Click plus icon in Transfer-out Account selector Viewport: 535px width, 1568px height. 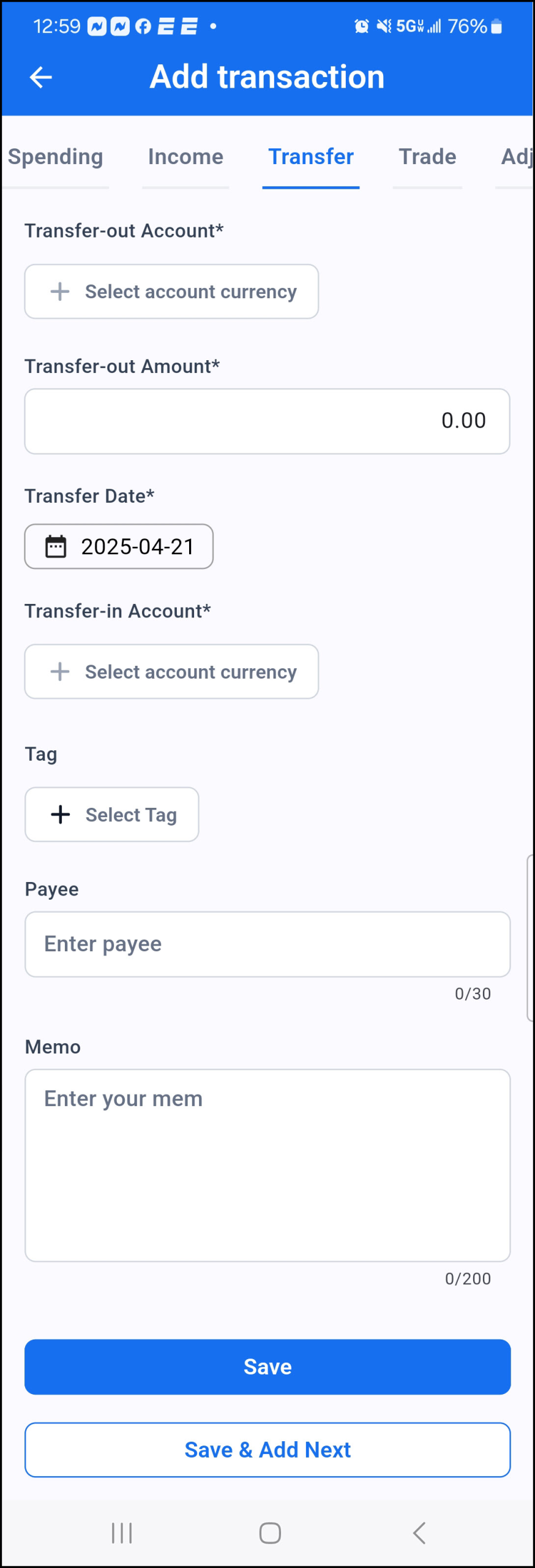pos(60,292)
